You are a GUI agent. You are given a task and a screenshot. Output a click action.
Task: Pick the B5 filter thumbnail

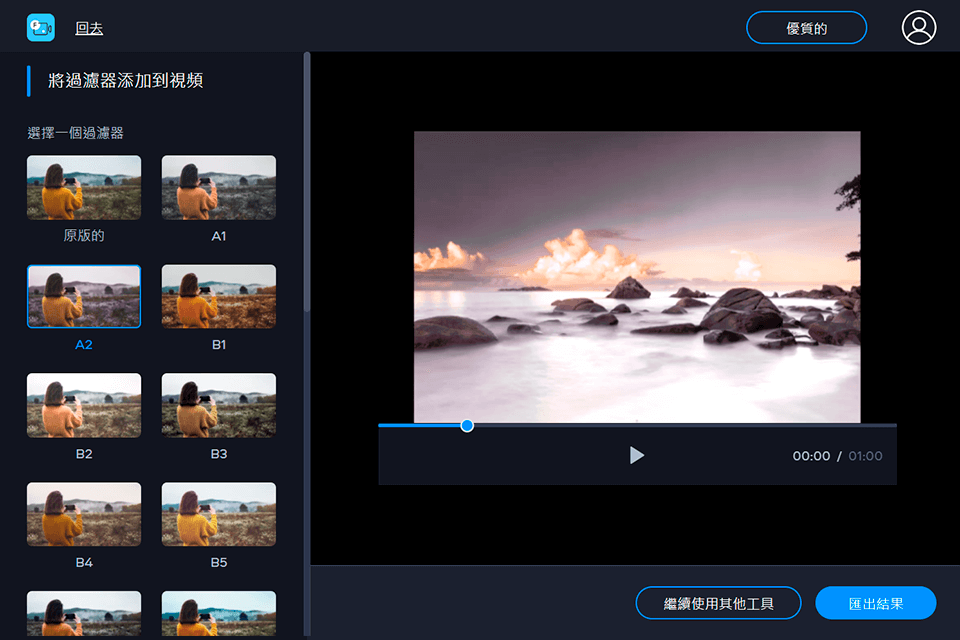[x=219, y=514]
